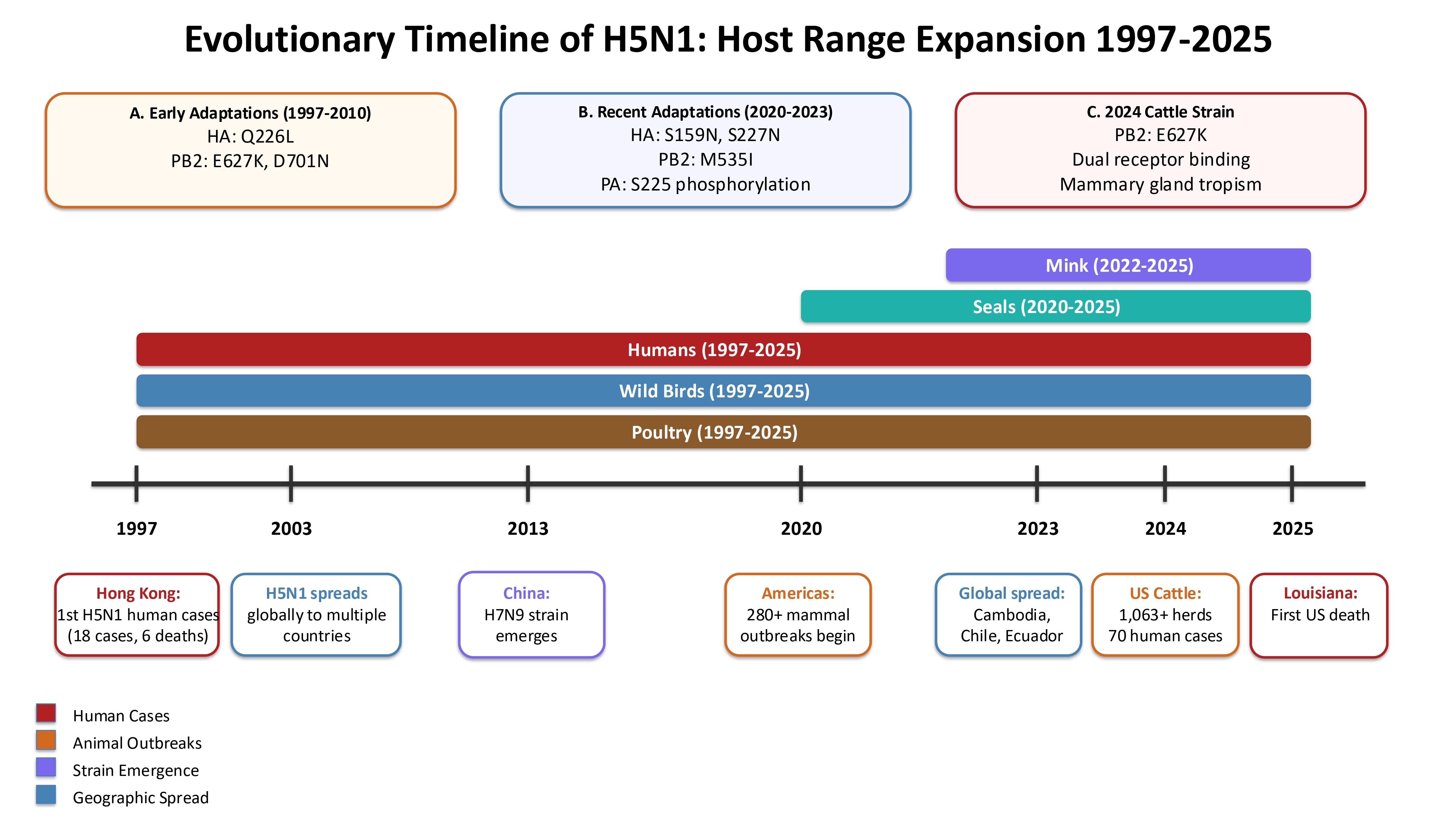This screenshot has height=819, width=1456.
Task: Click the 2024 timeline tick mark
Action: pyautogui.click(x=1165, y=484)
